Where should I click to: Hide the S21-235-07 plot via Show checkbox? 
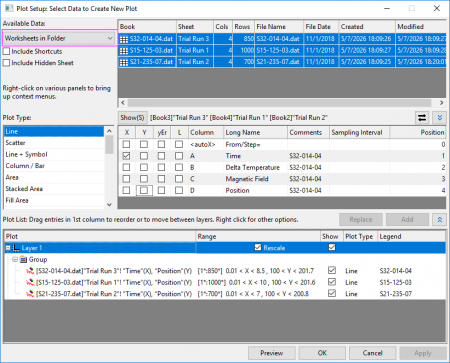tap(332, 293)
